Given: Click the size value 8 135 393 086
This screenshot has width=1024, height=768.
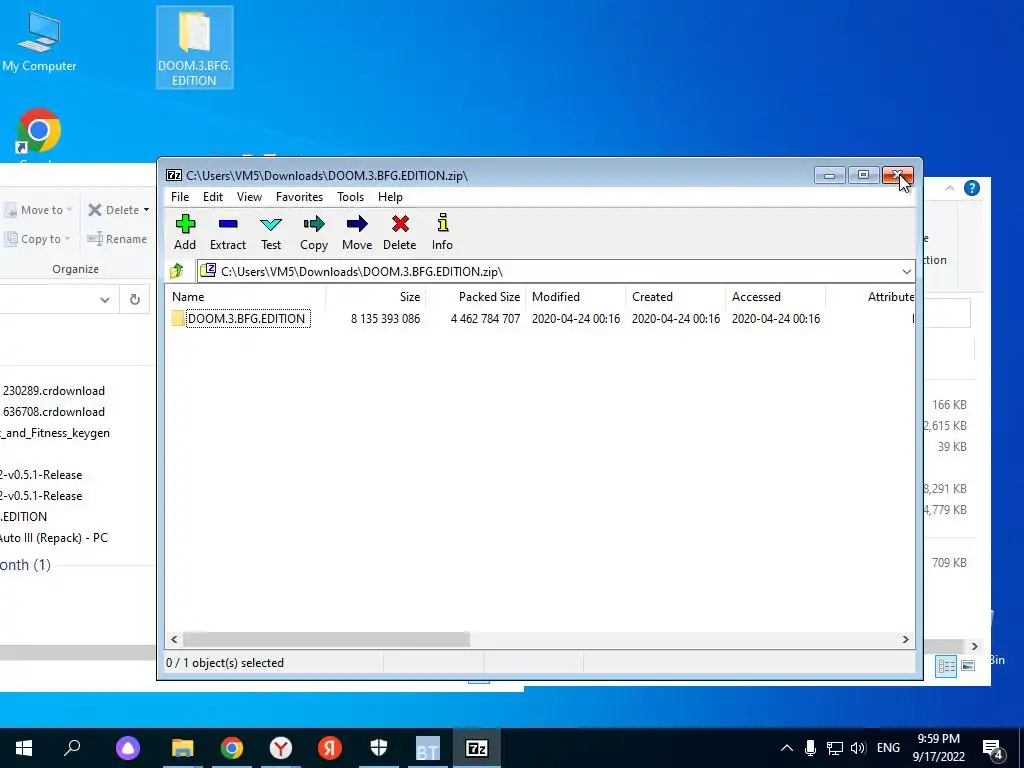Looking at the screenshot, I should (x=385, y=319).
